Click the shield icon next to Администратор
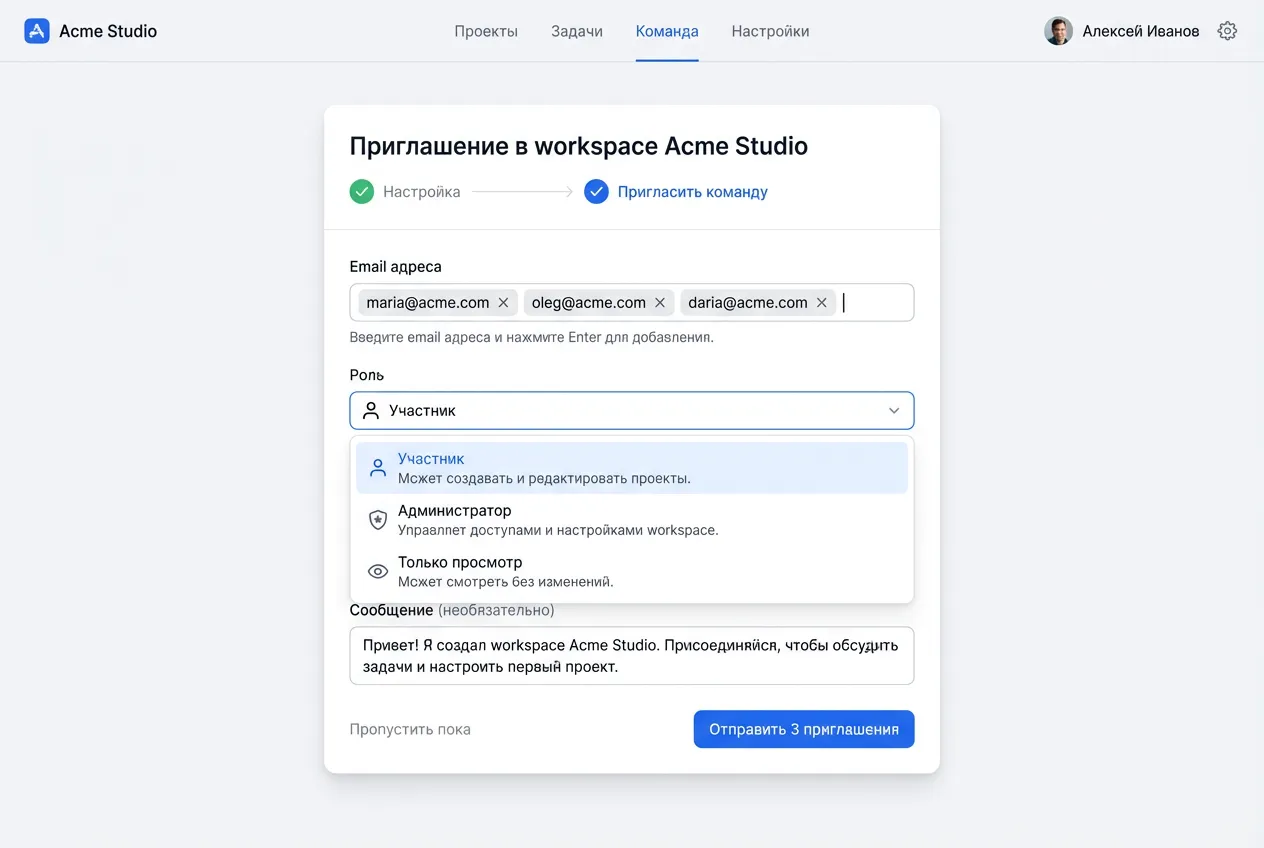 pyautogui.click(x=378, y=520)
